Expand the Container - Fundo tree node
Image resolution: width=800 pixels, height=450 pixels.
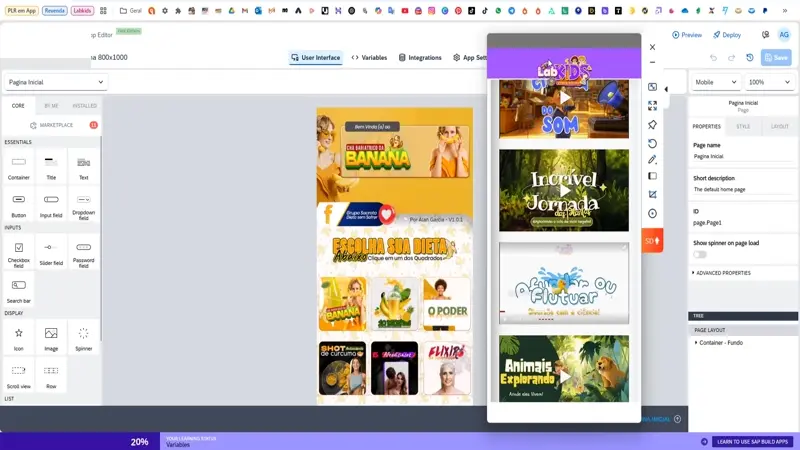click(x=696, y=343)
